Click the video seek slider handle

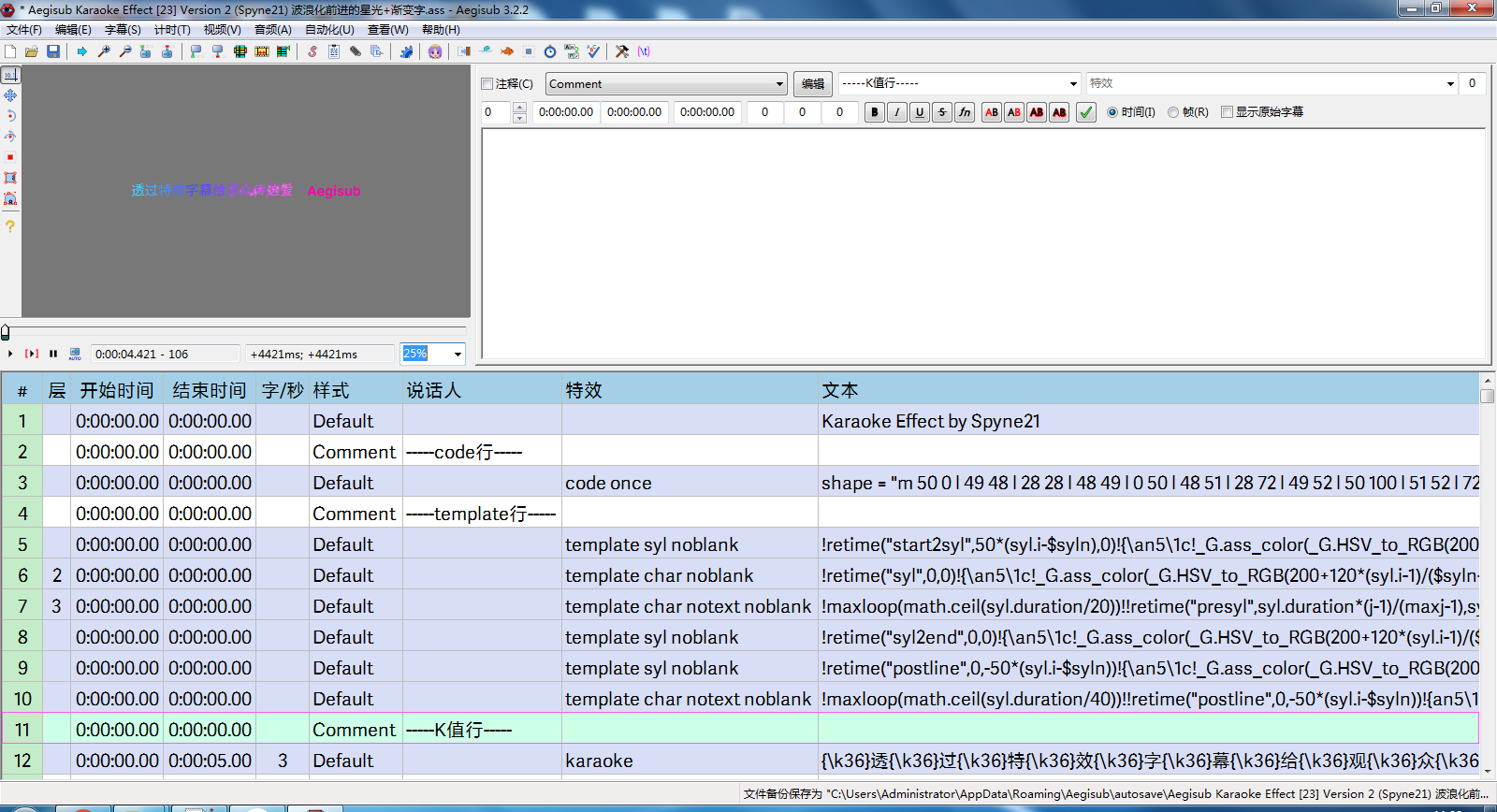coord(6,332)
